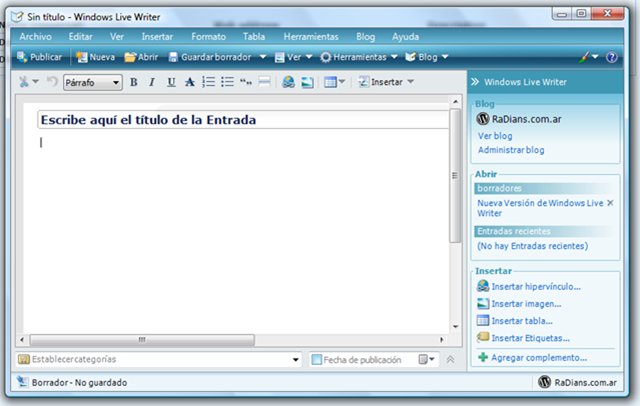Collapse the properties bar with the double chevron
640x406 pixels.
450,359
